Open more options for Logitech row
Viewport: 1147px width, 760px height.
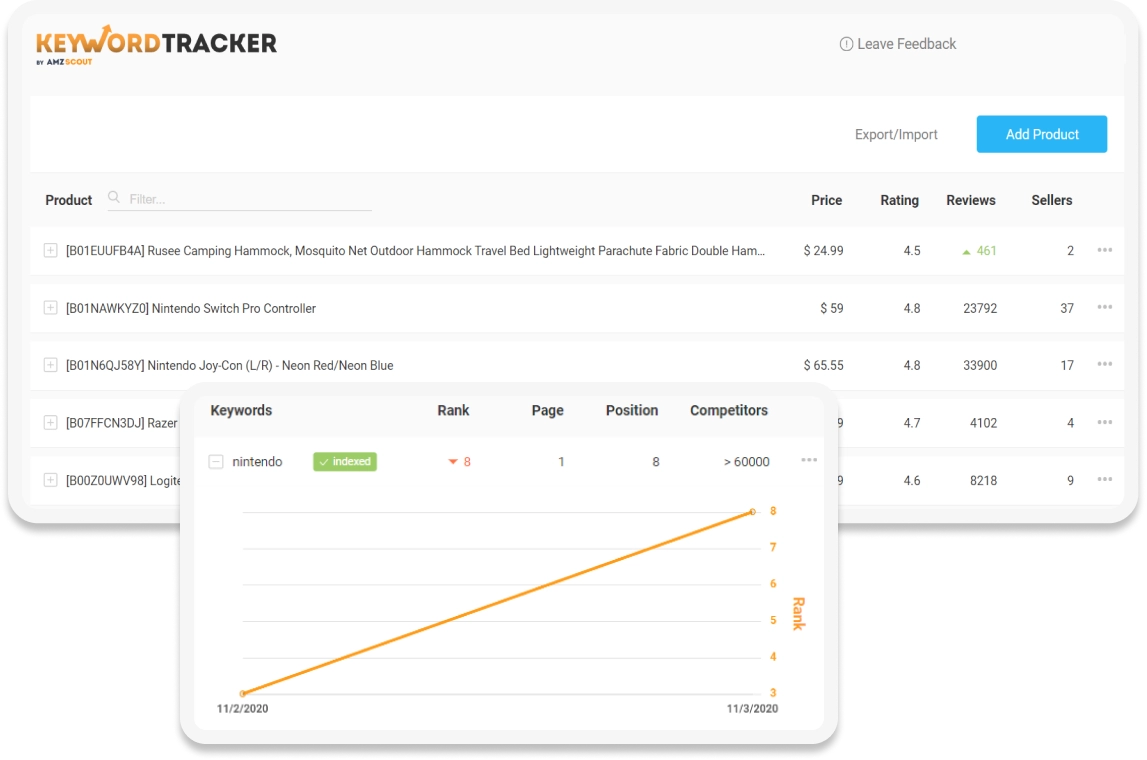1105,479
